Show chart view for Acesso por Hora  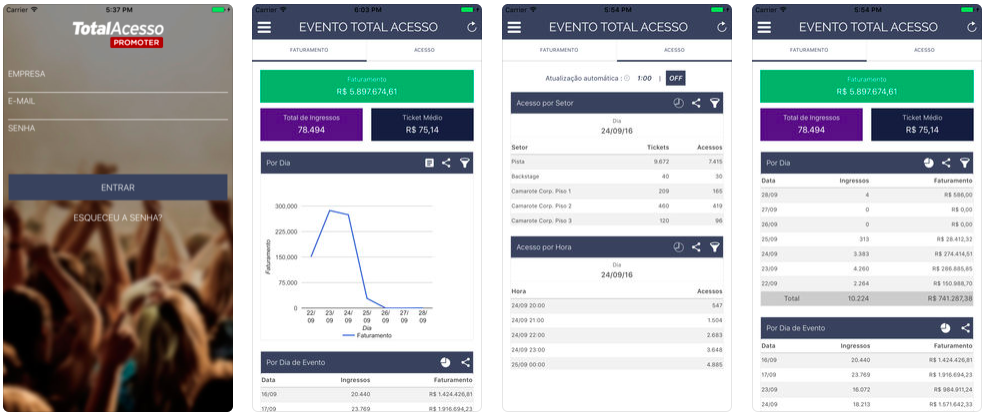pos(678,247)
